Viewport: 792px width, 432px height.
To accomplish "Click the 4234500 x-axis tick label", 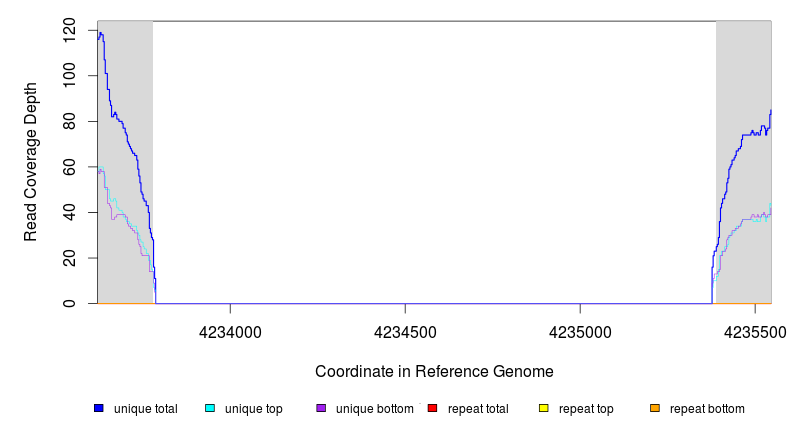I will [x=405, y=331].
